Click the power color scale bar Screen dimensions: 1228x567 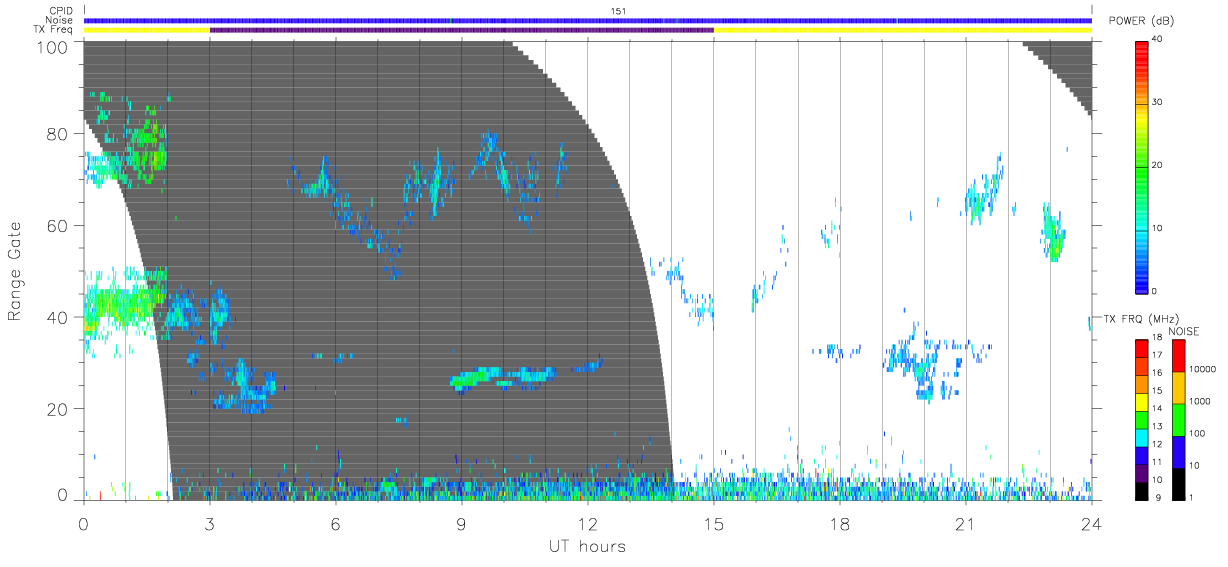click(1142, 166)
